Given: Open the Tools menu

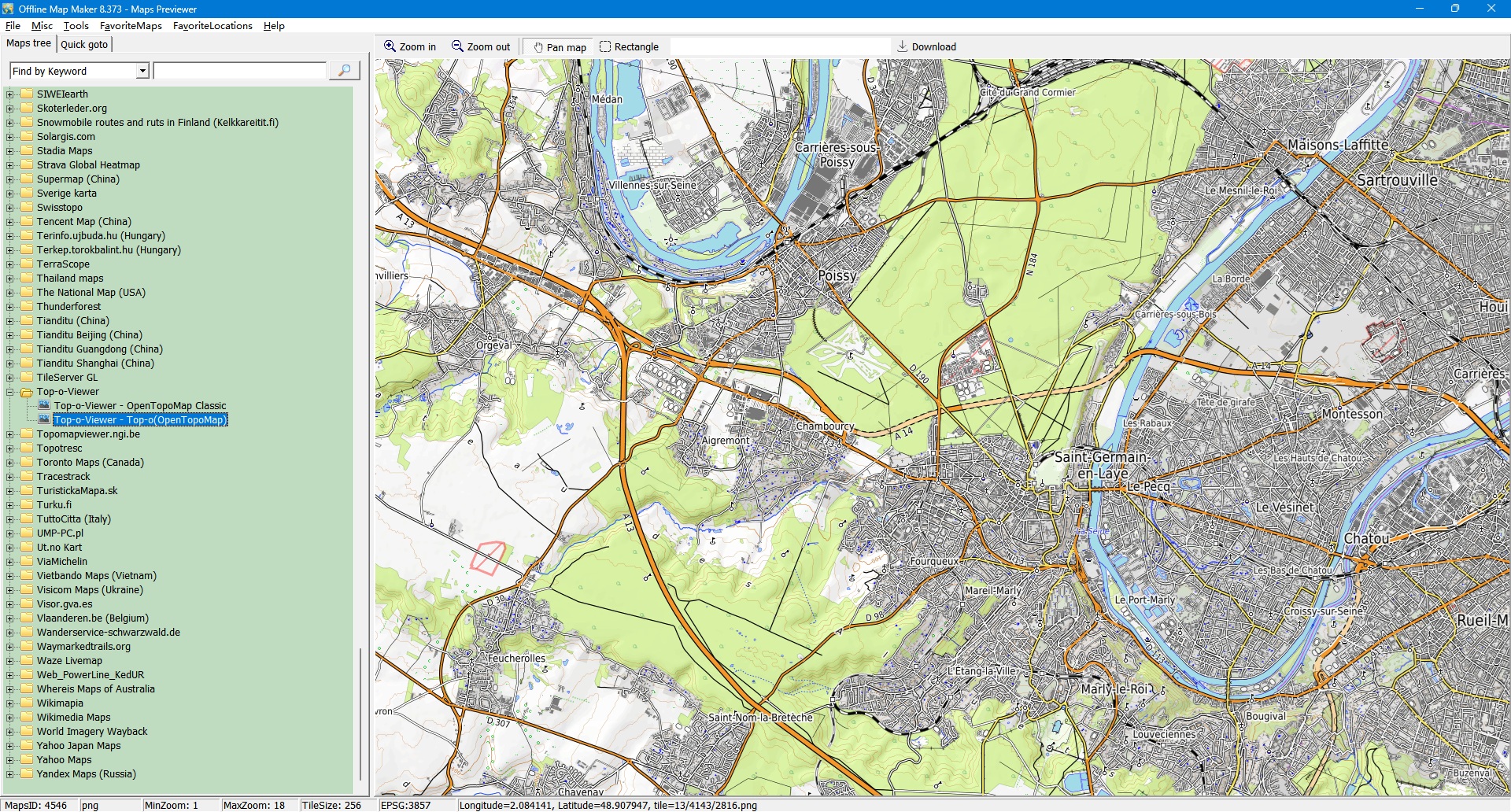Looking at the screenshot, I should click(76, 26).
